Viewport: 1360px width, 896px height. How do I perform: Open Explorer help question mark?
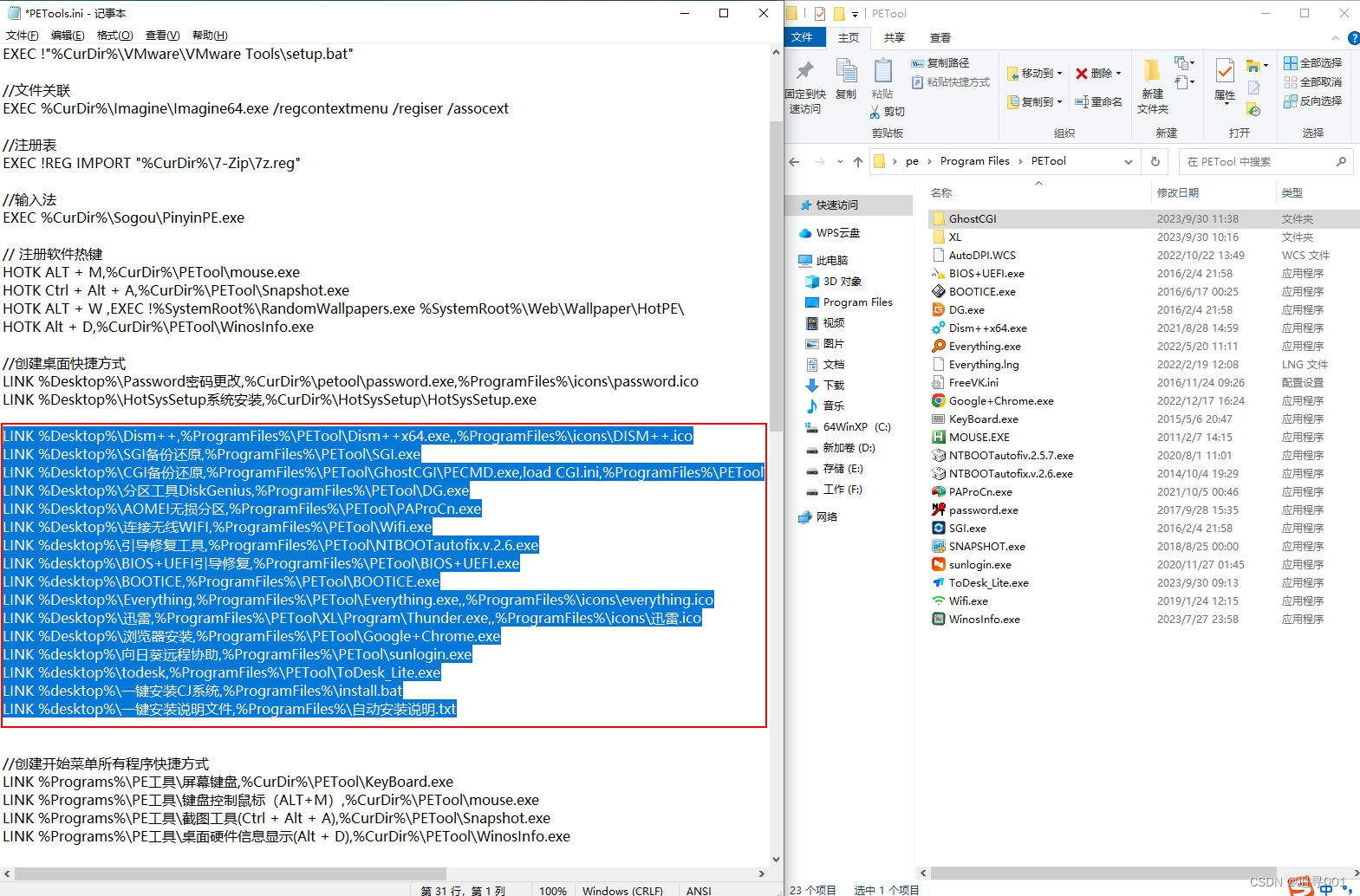[x=1354, y=38]
